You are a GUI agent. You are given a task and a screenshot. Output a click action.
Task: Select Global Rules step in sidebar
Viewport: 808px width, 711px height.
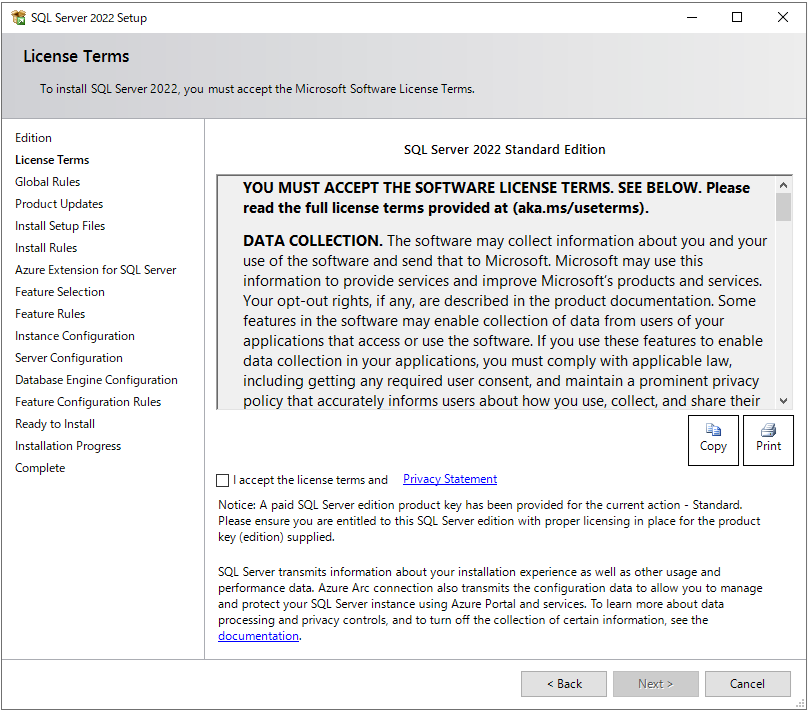point(47,182)
